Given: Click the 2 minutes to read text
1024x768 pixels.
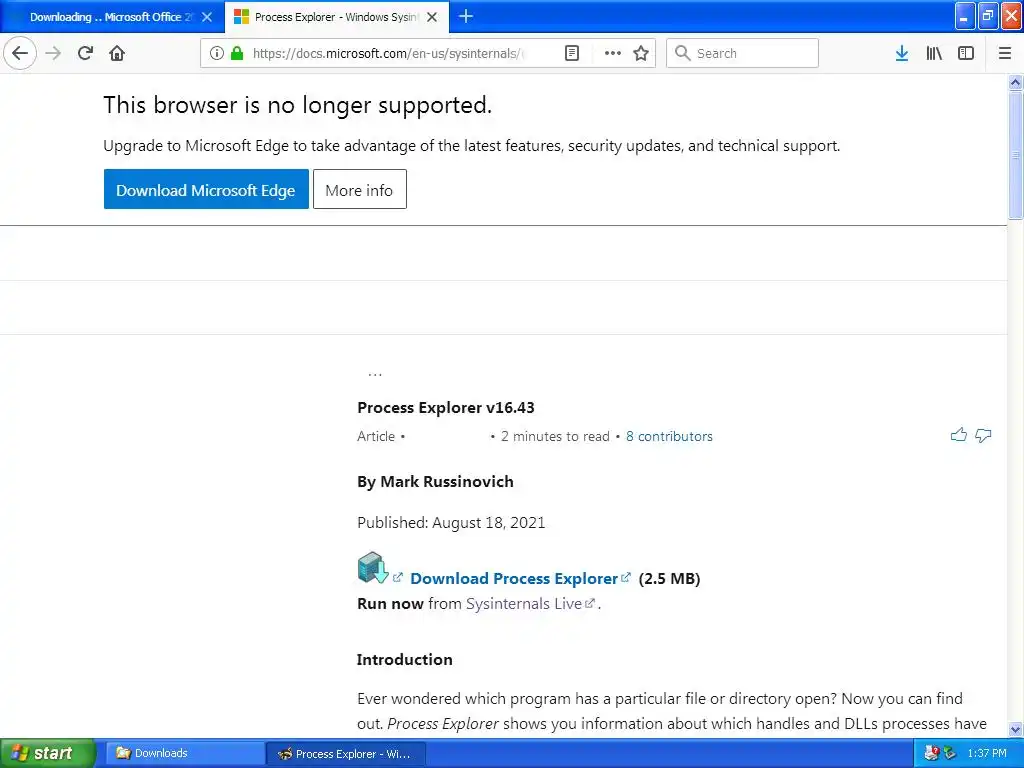Looking at the screenshot, I should click(x=555, y=436).
